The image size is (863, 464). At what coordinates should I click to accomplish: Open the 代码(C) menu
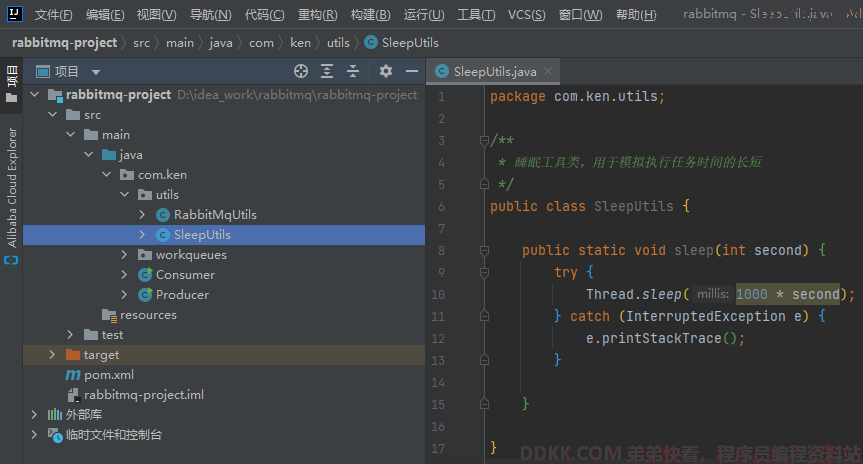(x=264, y=15)
